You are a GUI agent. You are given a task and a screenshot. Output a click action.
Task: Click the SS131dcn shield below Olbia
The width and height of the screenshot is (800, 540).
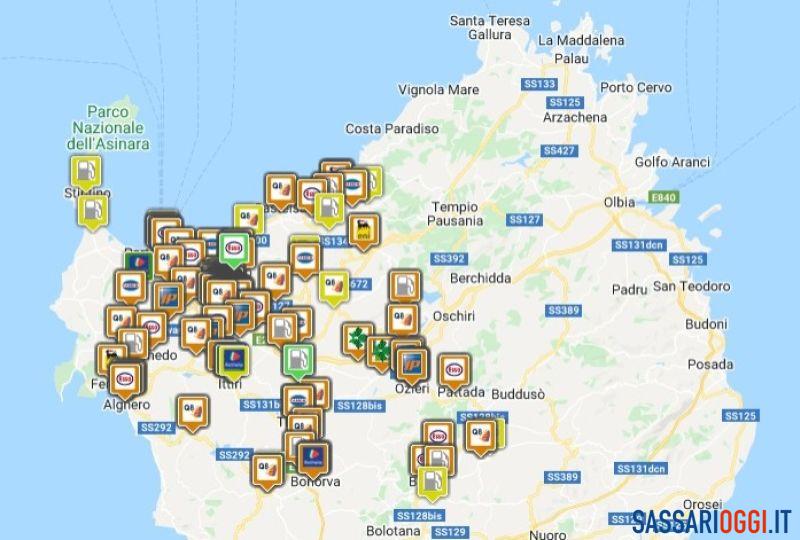(639, 246)
